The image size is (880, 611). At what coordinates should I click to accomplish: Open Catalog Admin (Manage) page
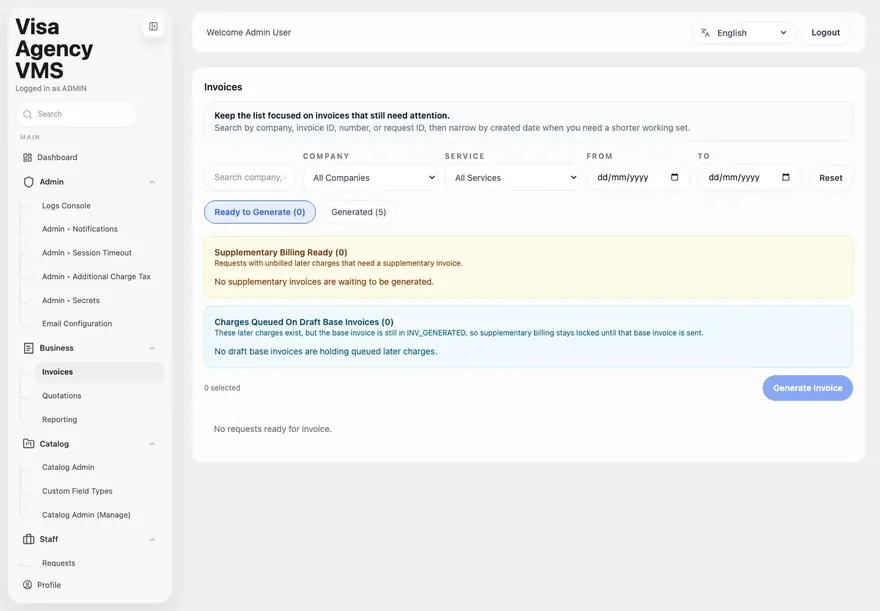click(x=86, y=515)
